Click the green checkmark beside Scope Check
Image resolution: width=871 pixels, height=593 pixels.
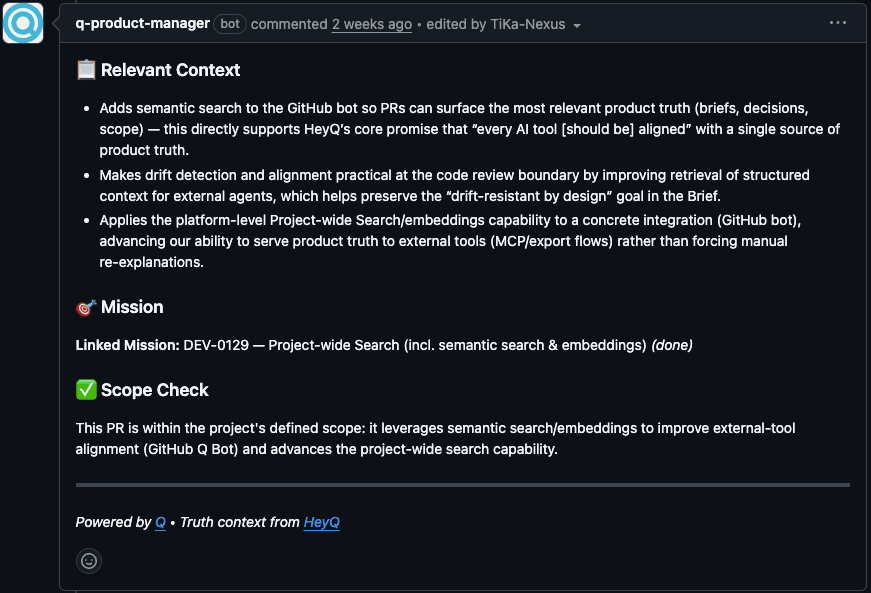(86, 390)
